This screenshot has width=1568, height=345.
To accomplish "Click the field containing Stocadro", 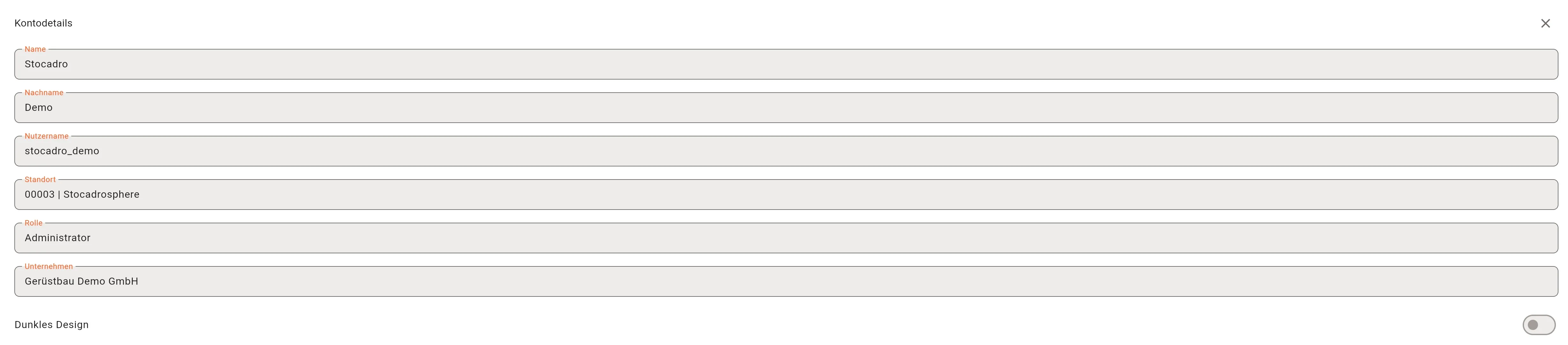I will click(786, 64).
